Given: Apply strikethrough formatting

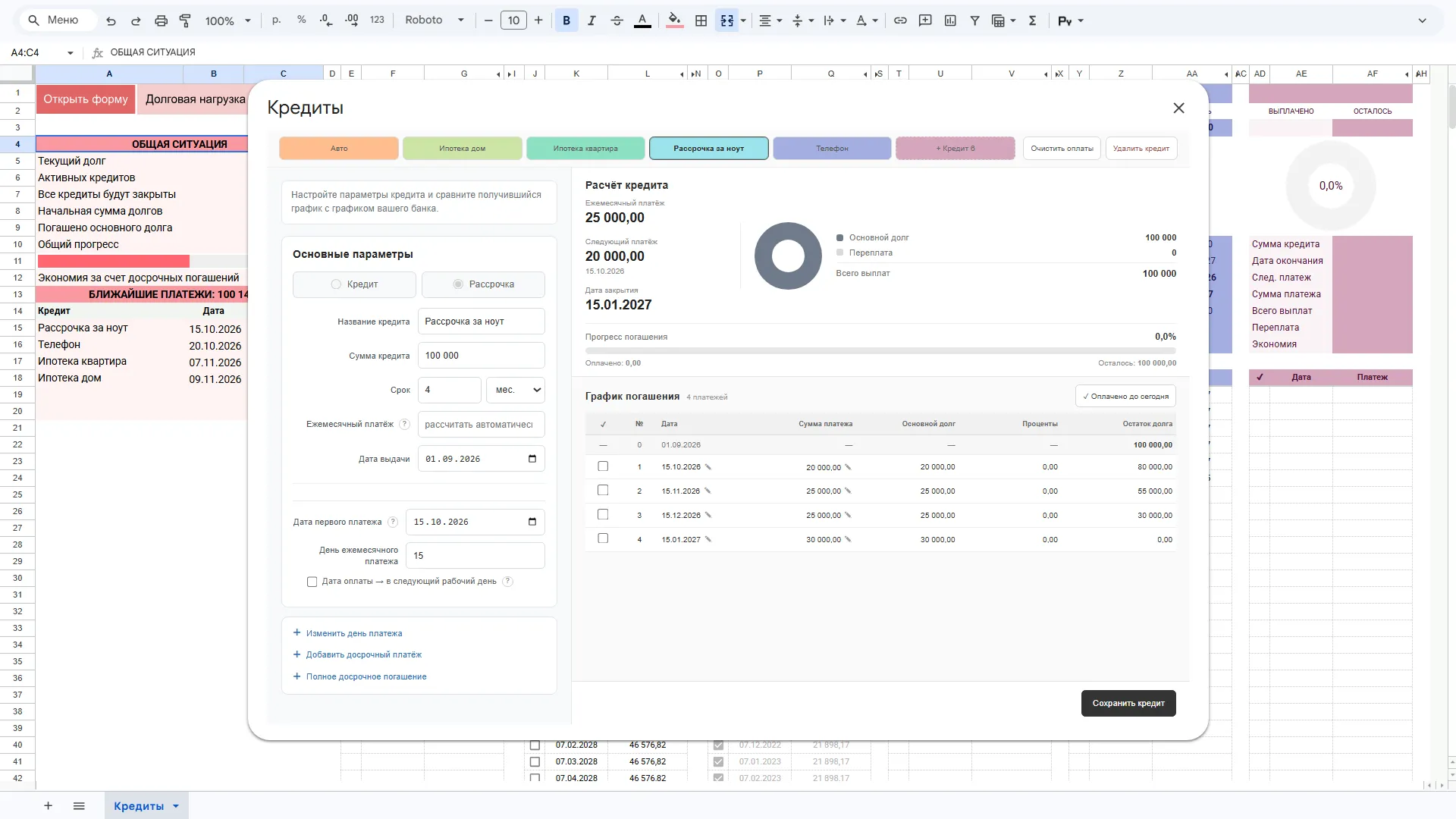Looking at the screenshot, I should point(617,20).
